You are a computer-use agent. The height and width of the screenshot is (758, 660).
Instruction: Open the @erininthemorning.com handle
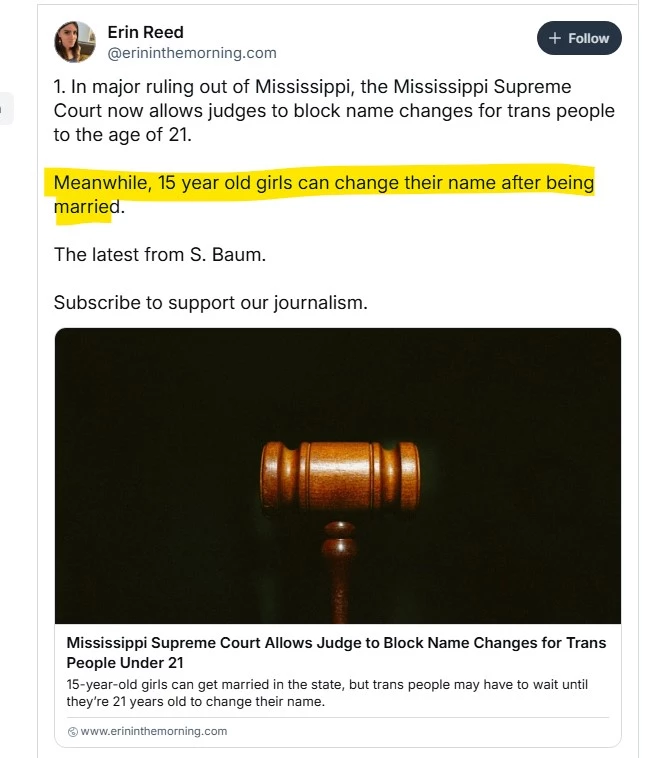coord(192,53)
